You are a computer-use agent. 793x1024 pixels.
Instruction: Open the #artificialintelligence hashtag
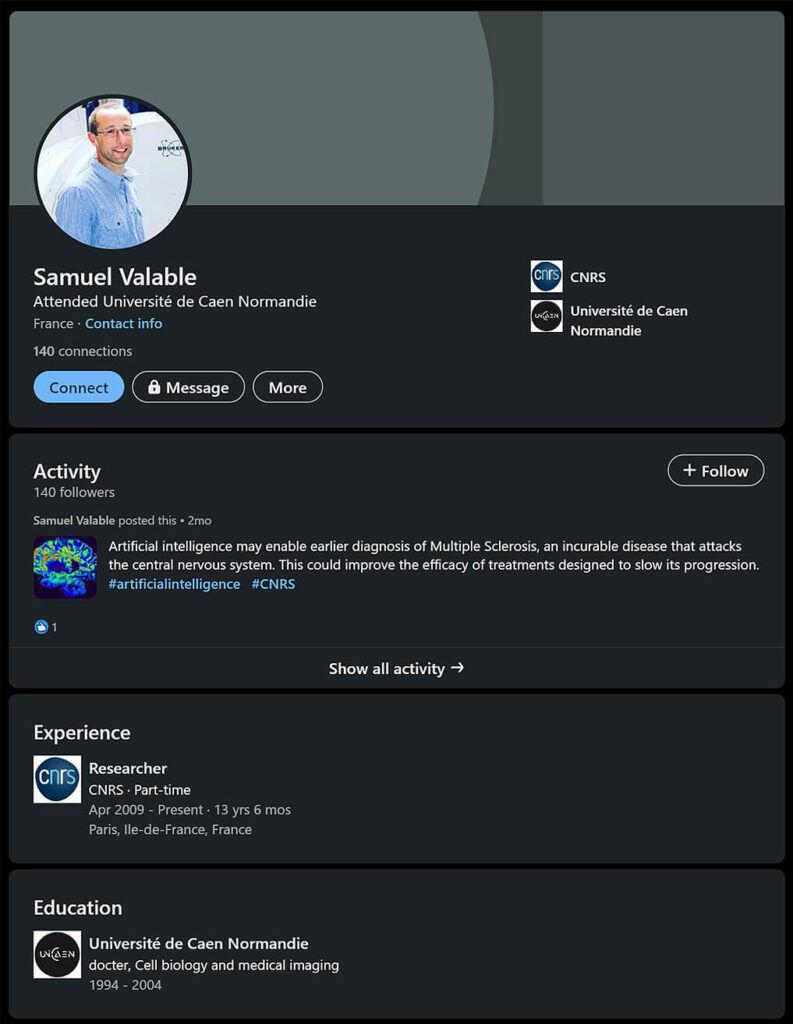tap(174, 584)
